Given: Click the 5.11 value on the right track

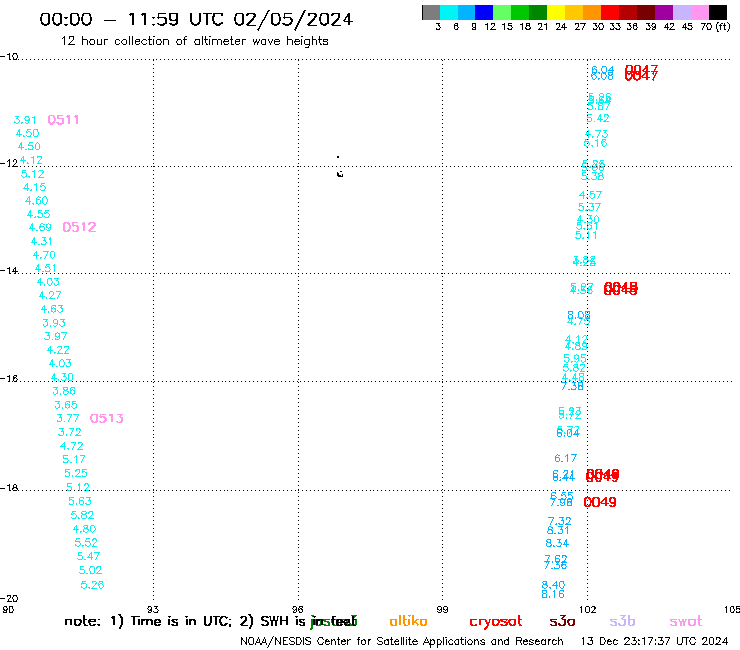Looking at the screenshot, I should pyautogui.click(x=586, y=235).
